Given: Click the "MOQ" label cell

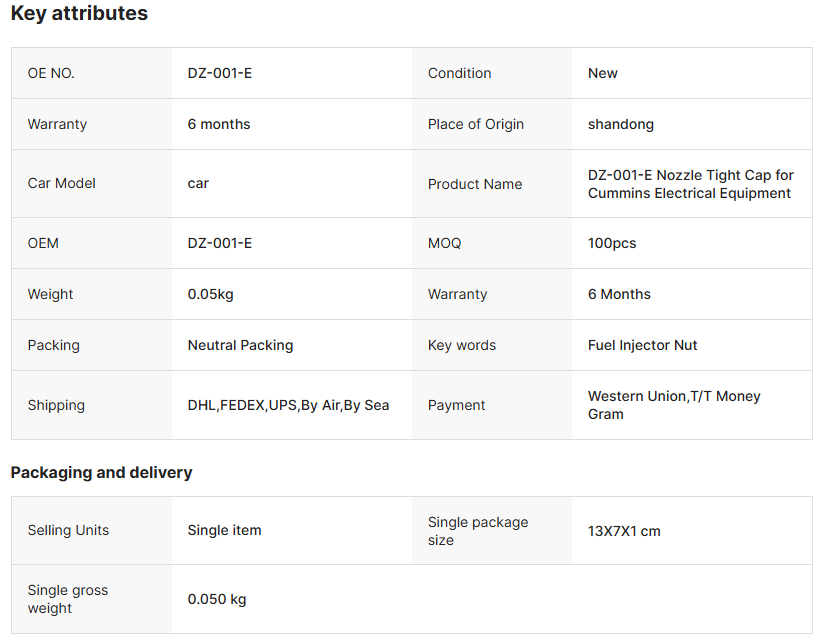Looking at the screenshot, I should point(445,243).
